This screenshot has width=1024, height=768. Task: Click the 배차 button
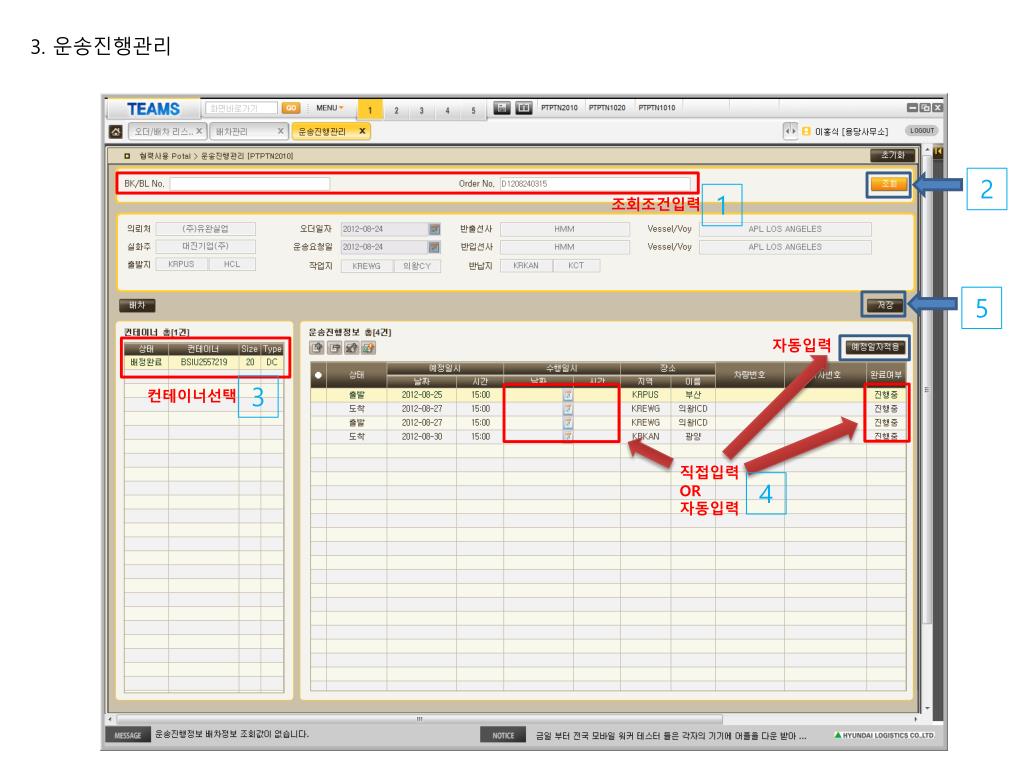tap(137, 305)
